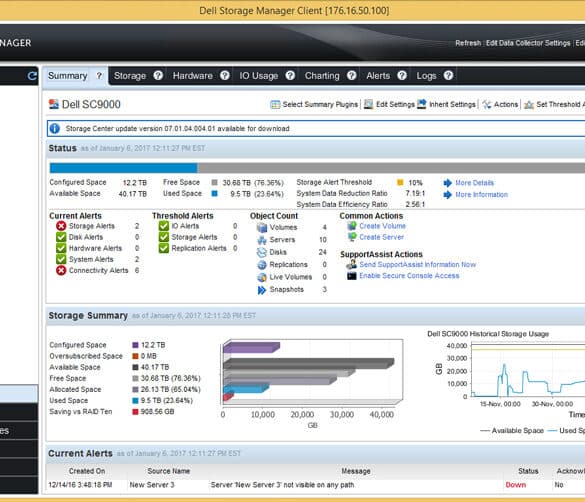The image size is (585, 502).
Task: Click the purple Configured Space swatch
Action: pos(135,345)
